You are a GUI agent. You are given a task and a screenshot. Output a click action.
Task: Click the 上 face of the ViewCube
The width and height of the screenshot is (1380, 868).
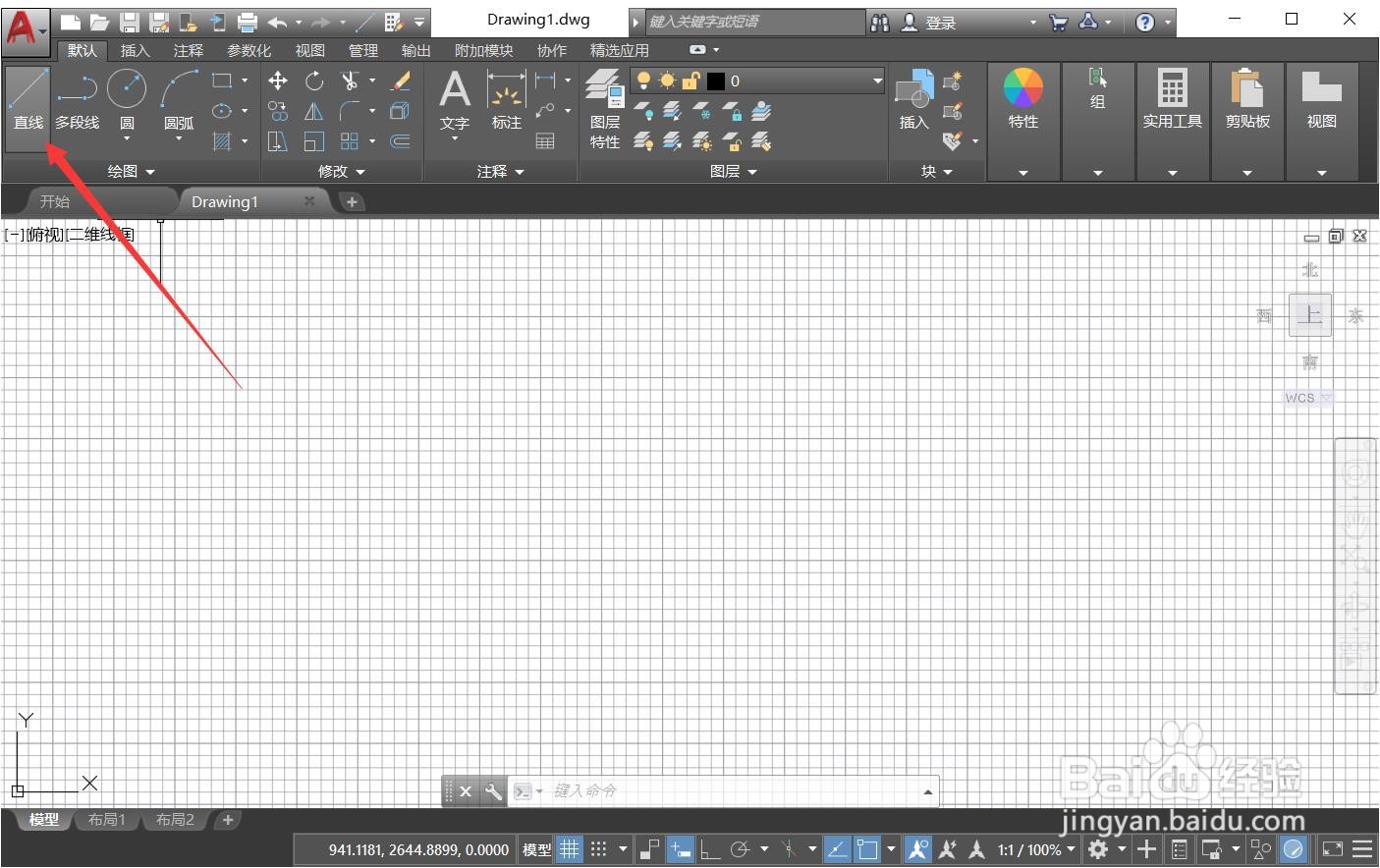point(1309,315)
